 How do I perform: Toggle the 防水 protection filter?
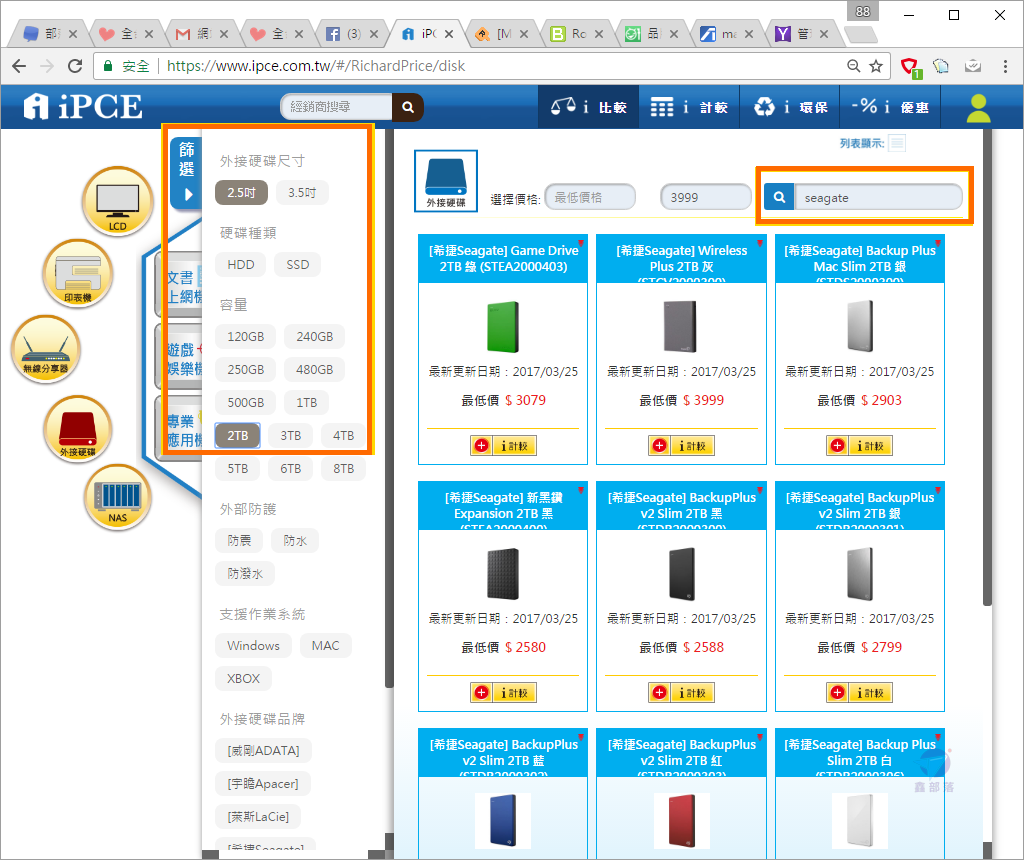tap(295, 541)
